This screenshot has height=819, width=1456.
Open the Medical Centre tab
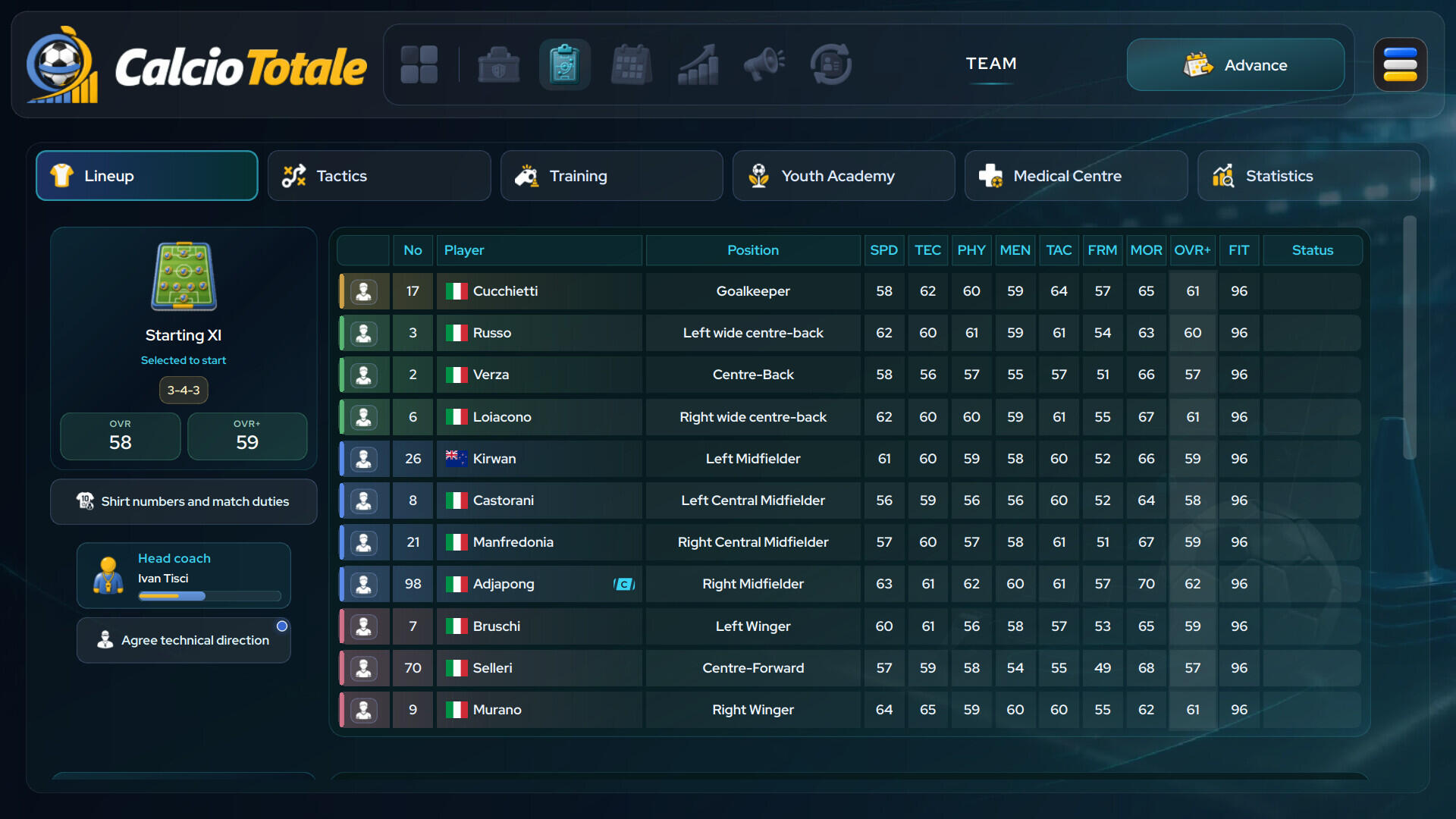click(x=1076, y=176)
